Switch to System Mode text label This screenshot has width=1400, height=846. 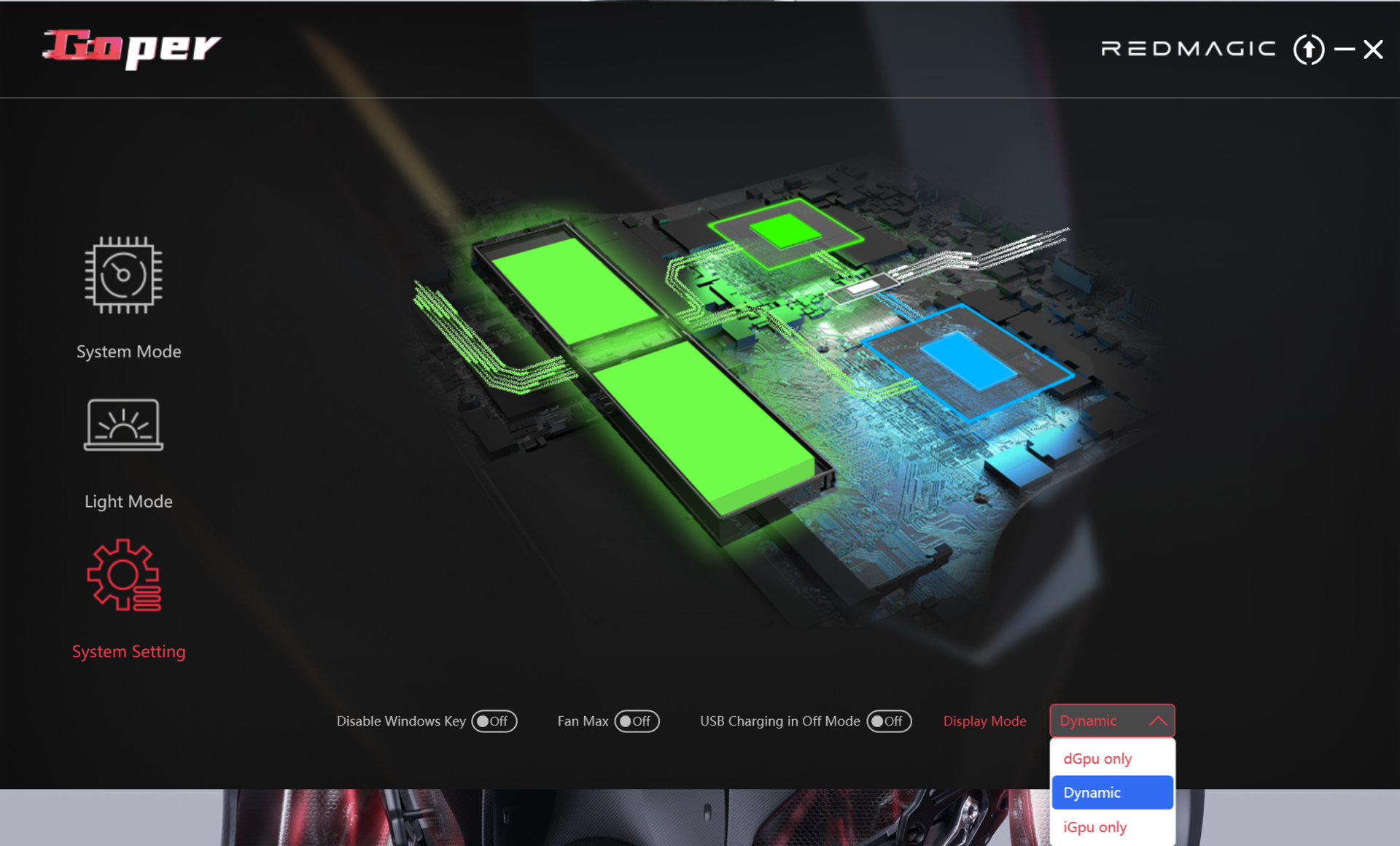tap(128, 352)
